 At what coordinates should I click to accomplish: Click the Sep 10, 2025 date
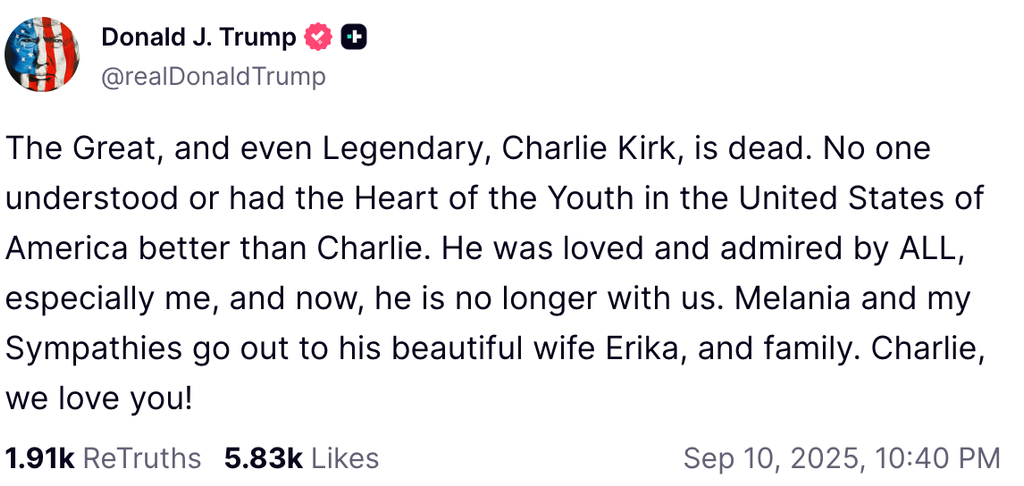(x=770, y=459)
